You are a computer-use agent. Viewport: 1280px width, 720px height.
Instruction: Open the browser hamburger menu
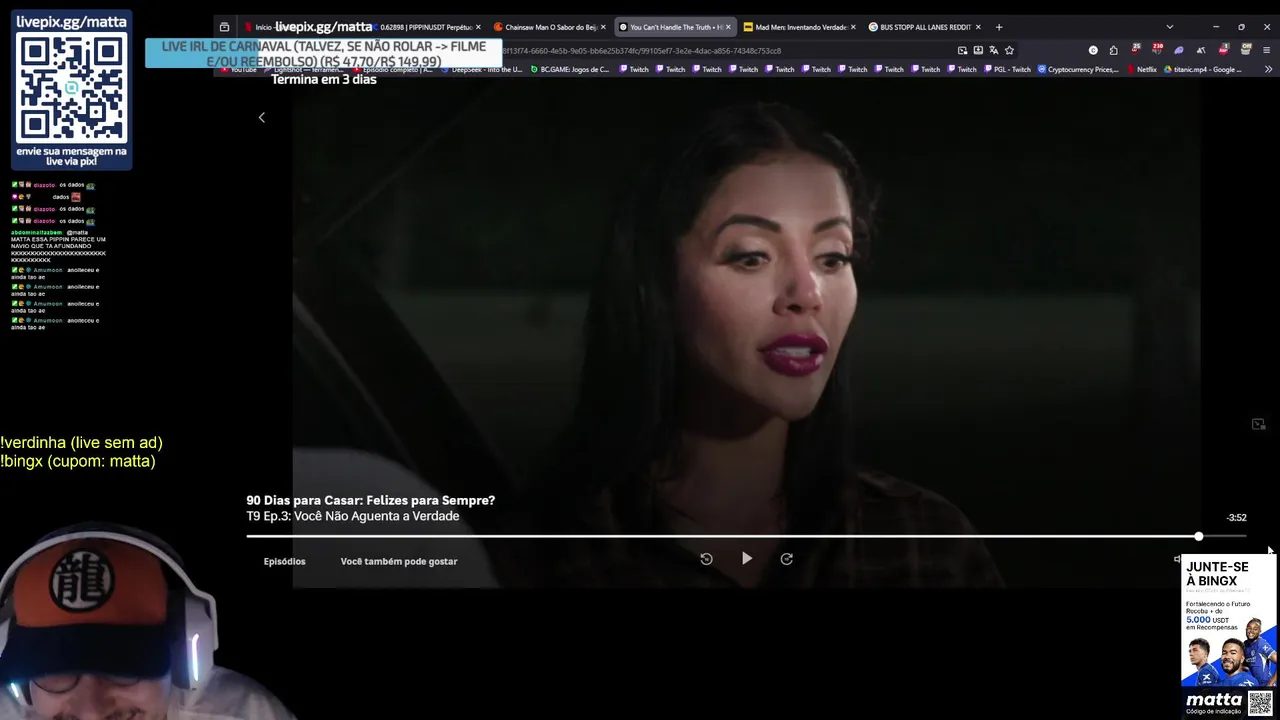(x=1267, y=50)
